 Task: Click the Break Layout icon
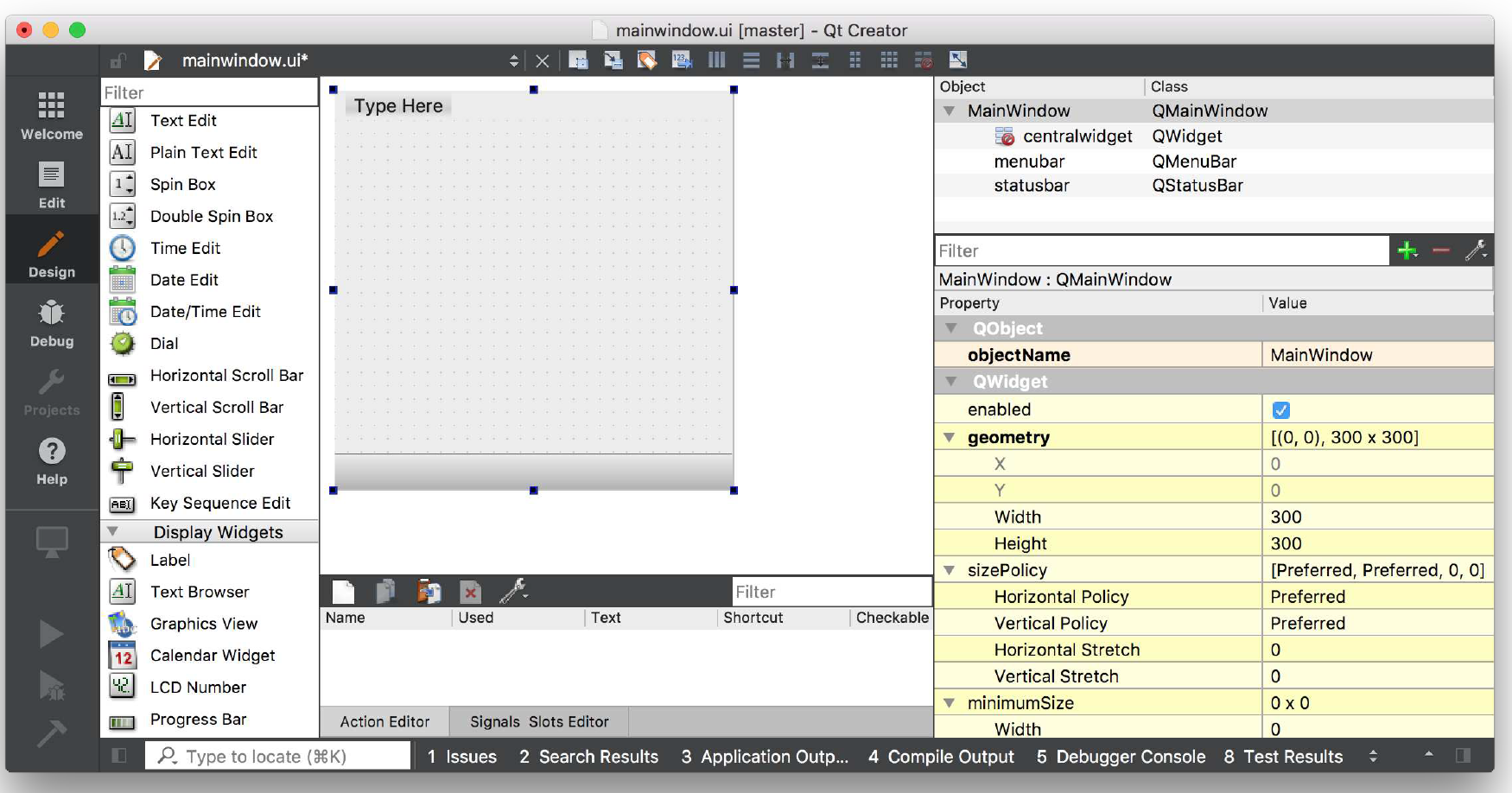(924, 60)
